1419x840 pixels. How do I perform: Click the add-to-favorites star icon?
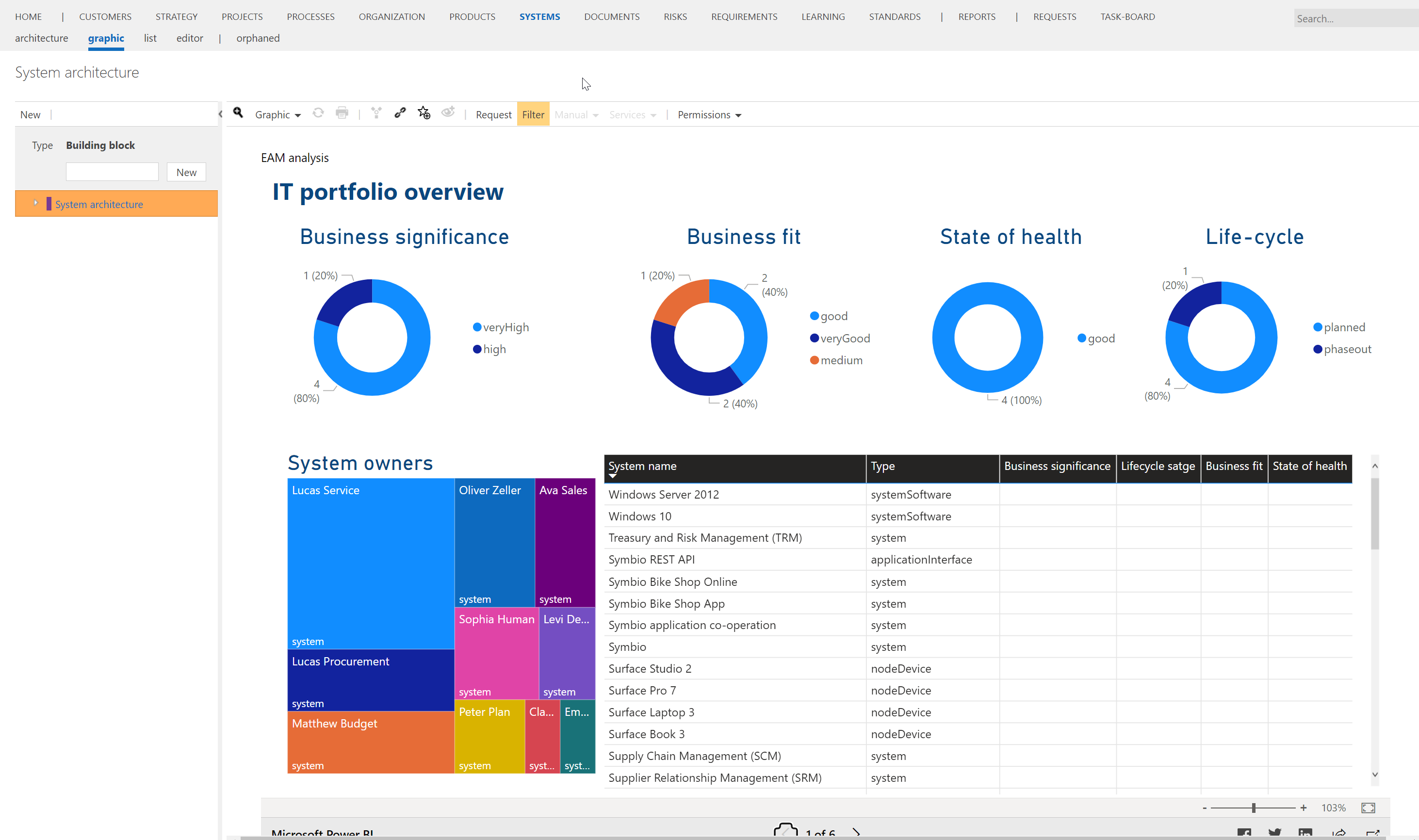424,113
